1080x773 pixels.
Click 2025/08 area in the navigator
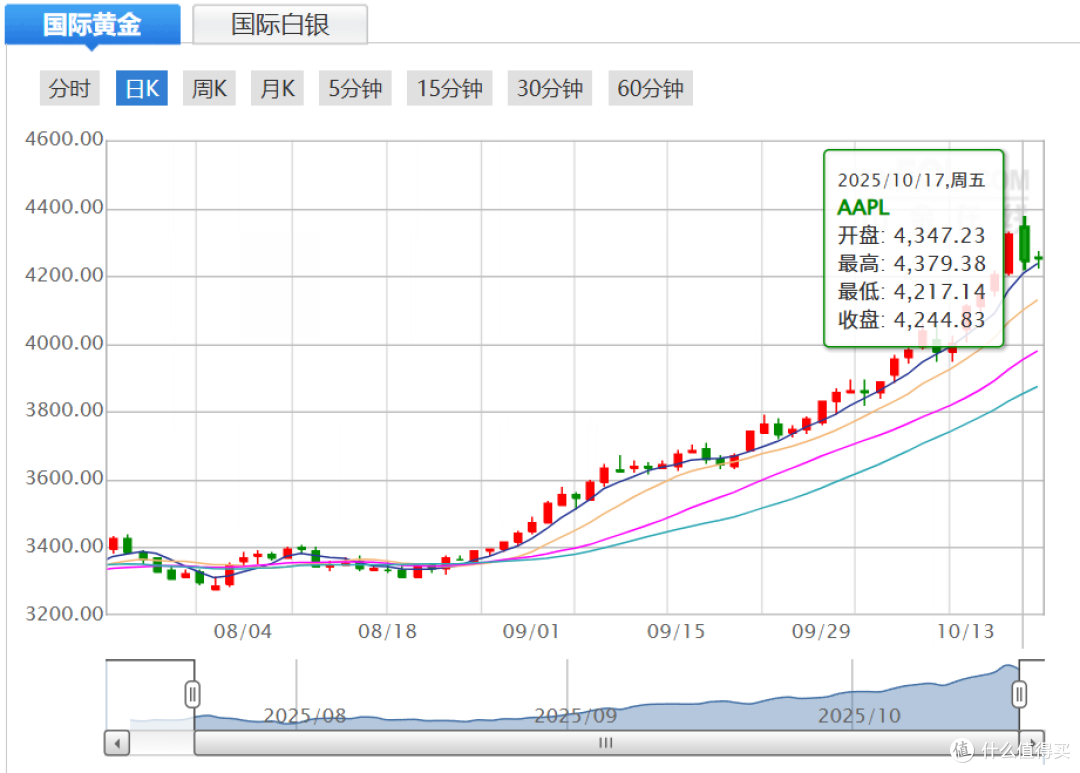pyautogui.click(x=304, y=716)
